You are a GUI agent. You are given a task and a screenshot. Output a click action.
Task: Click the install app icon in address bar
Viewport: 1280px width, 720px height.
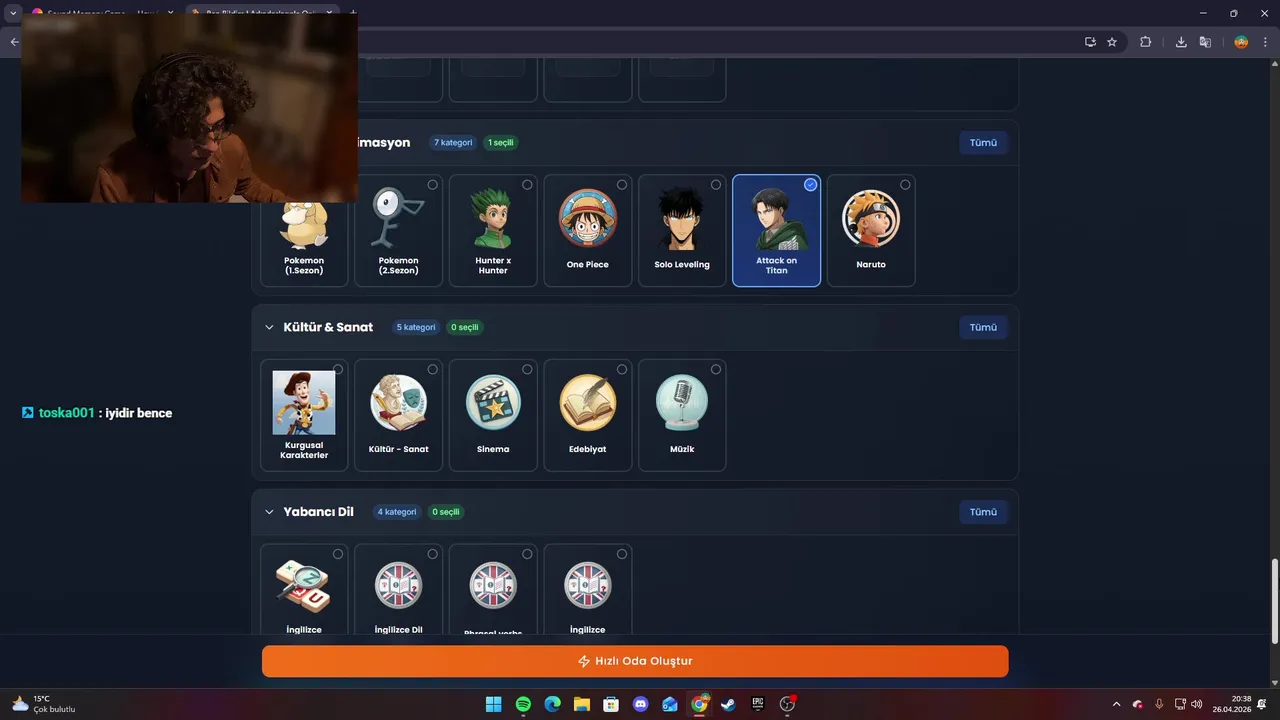point(1090,42)
